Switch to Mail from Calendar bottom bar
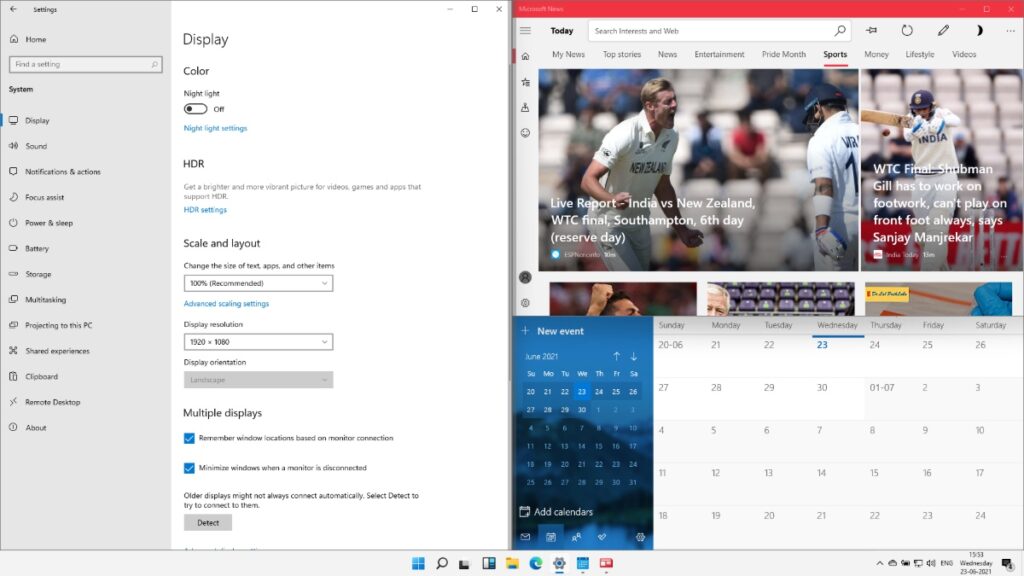The image size is (1024, 576). pos(525,537)
